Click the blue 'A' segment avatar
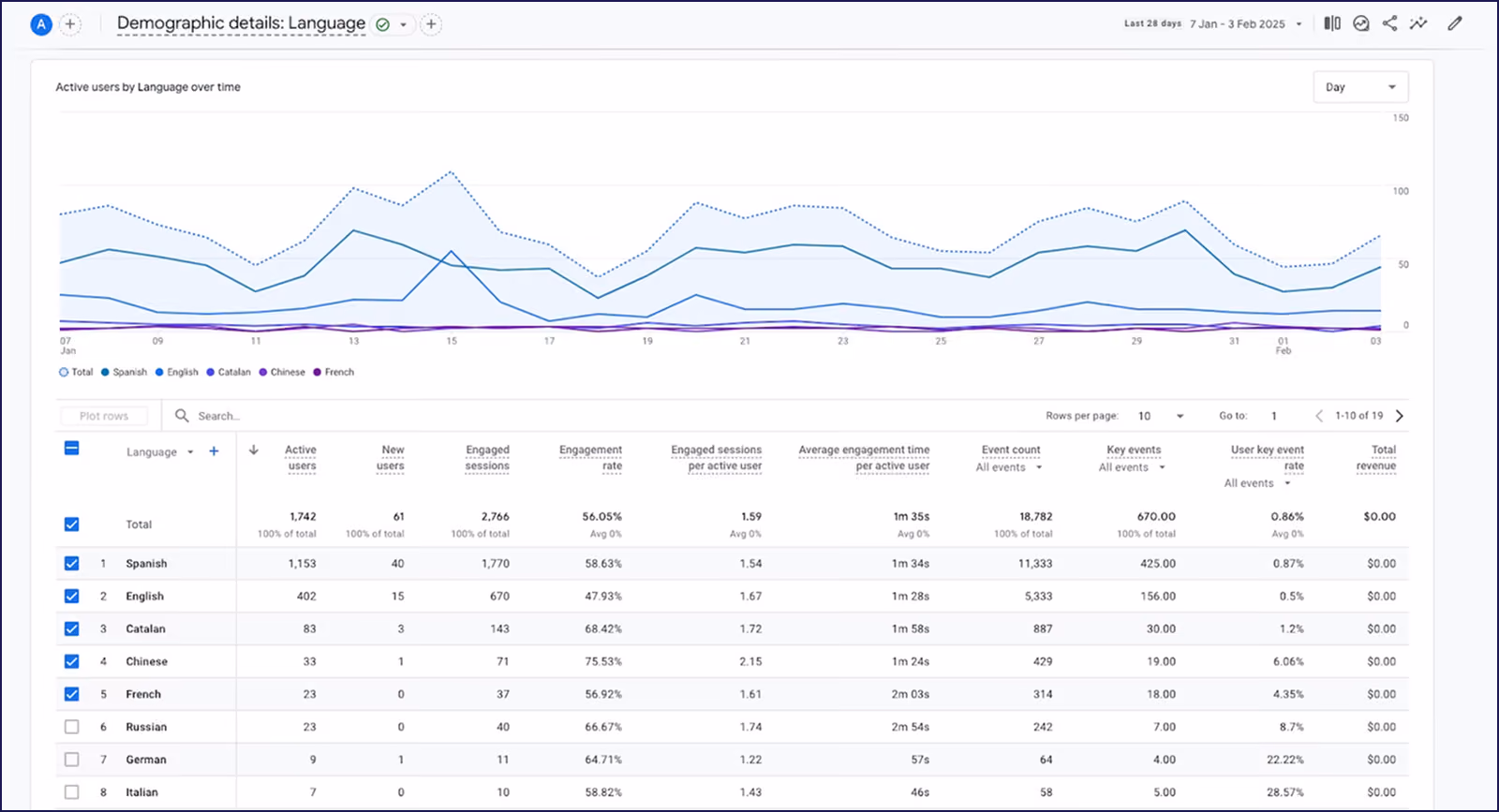 point(40,24)
